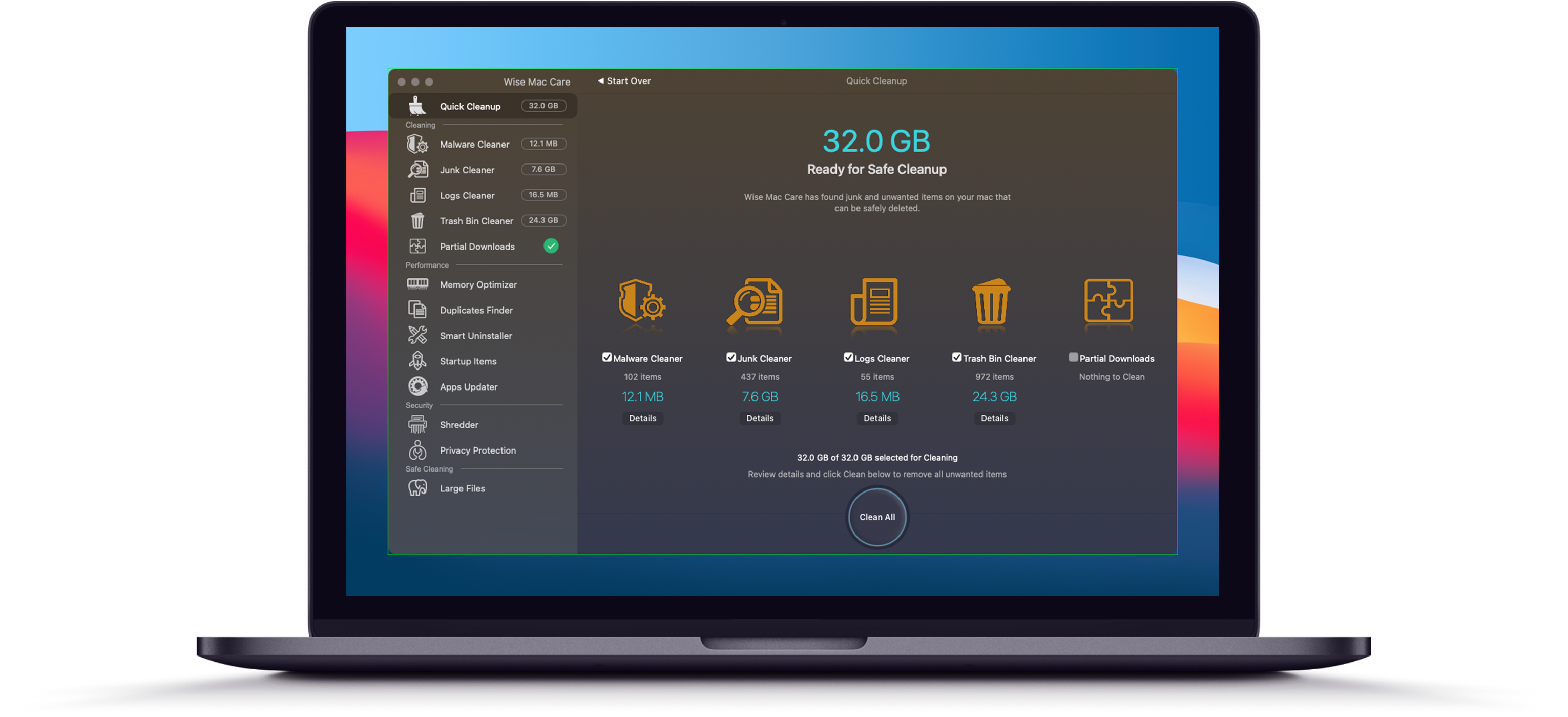The image size is (1568, 717).
Task: Click the 'Ready for Safe Cleanup' heading
Action: click(876, 169)
